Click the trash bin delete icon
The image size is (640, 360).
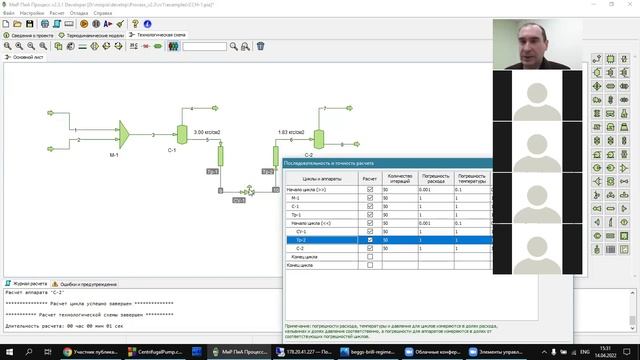tap(260, 46)
